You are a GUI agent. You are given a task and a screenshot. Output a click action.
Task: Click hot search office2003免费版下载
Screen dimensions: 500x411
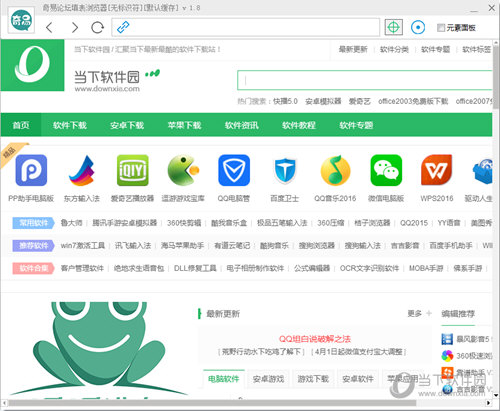413,101
